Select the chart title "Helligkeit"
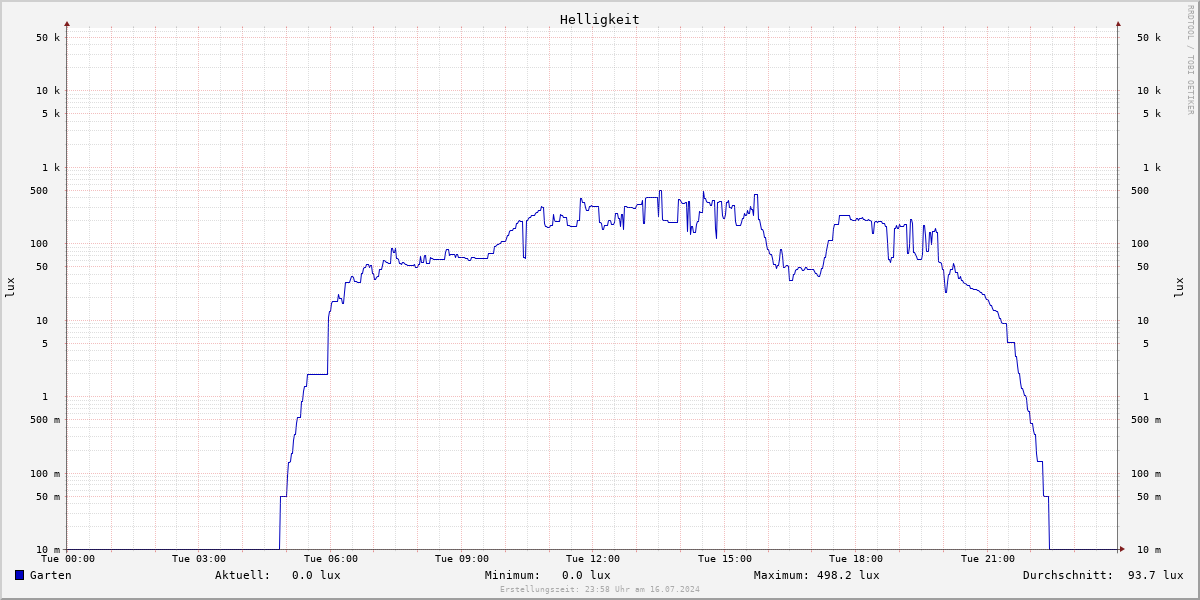This screenshot has height=600, width=1200. tap(600, 19)
